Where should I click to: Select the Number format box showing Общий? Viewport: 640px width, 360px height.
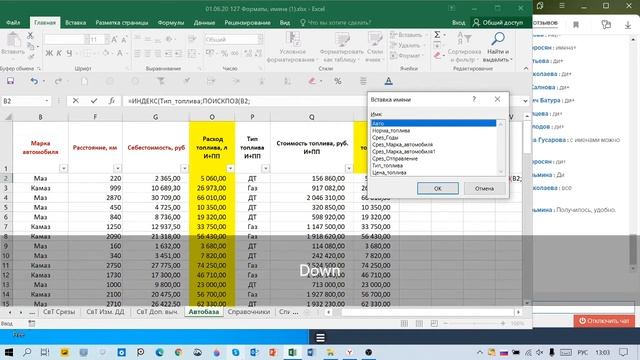click(x=233, y=39)
